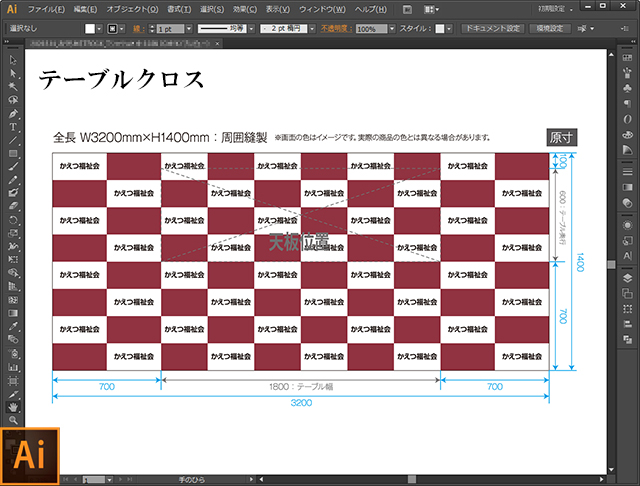Image resolution: width=640 pixels, height=486 pixels.
Task: Click the ドキュメント設定 button
Action: tap(493, 29)
